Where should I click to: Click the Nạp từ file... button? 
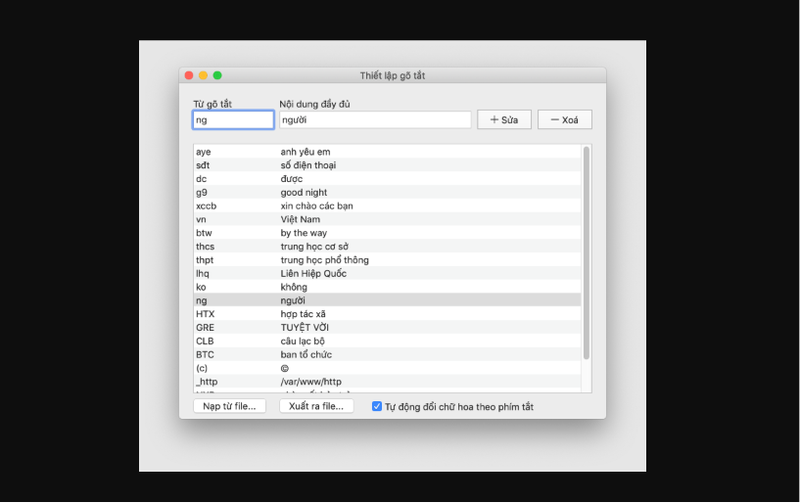(x=230, y=406)
